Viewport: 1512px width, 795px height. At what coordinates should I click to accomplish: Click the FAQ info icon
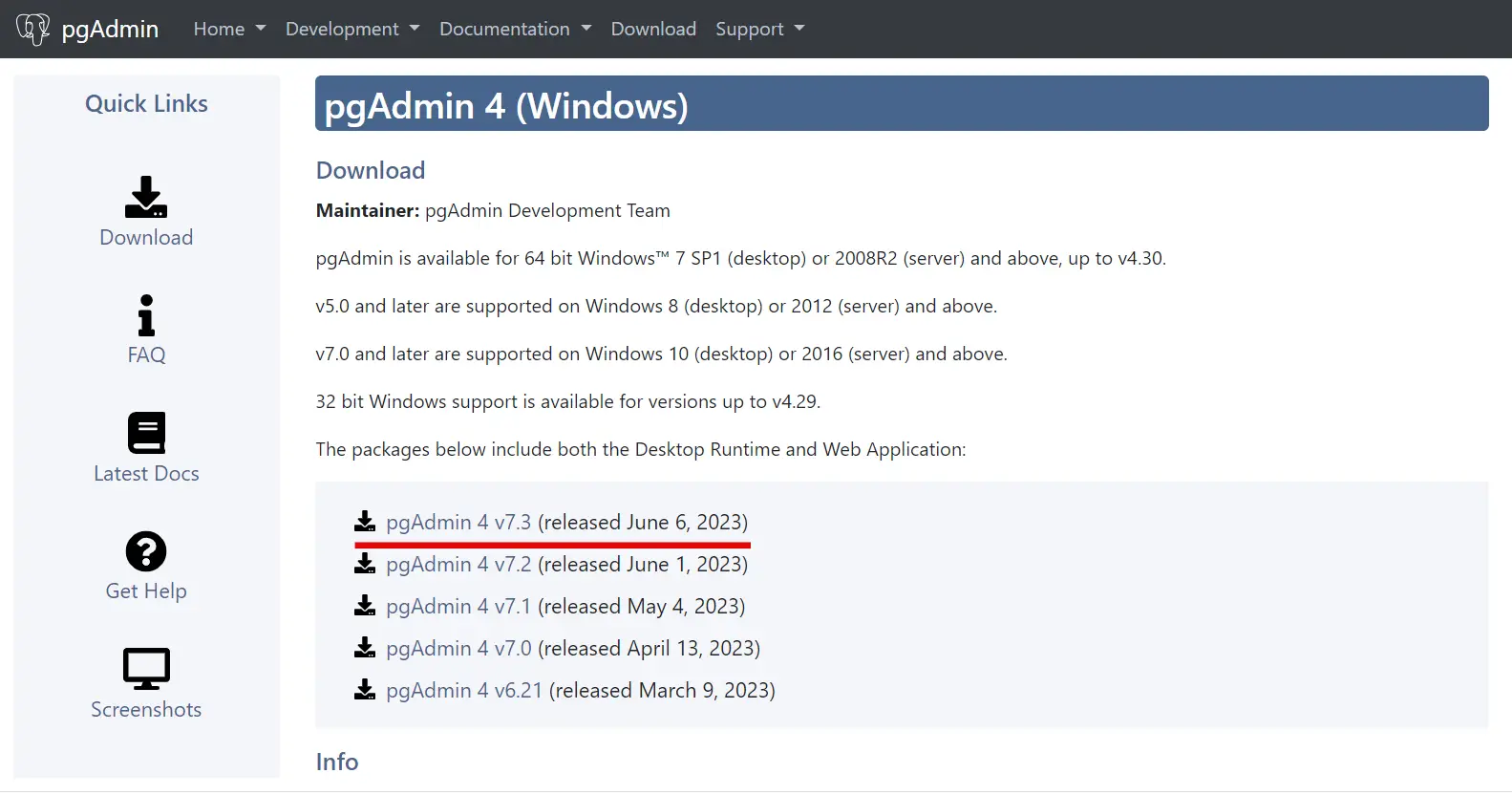click(146, 315)
